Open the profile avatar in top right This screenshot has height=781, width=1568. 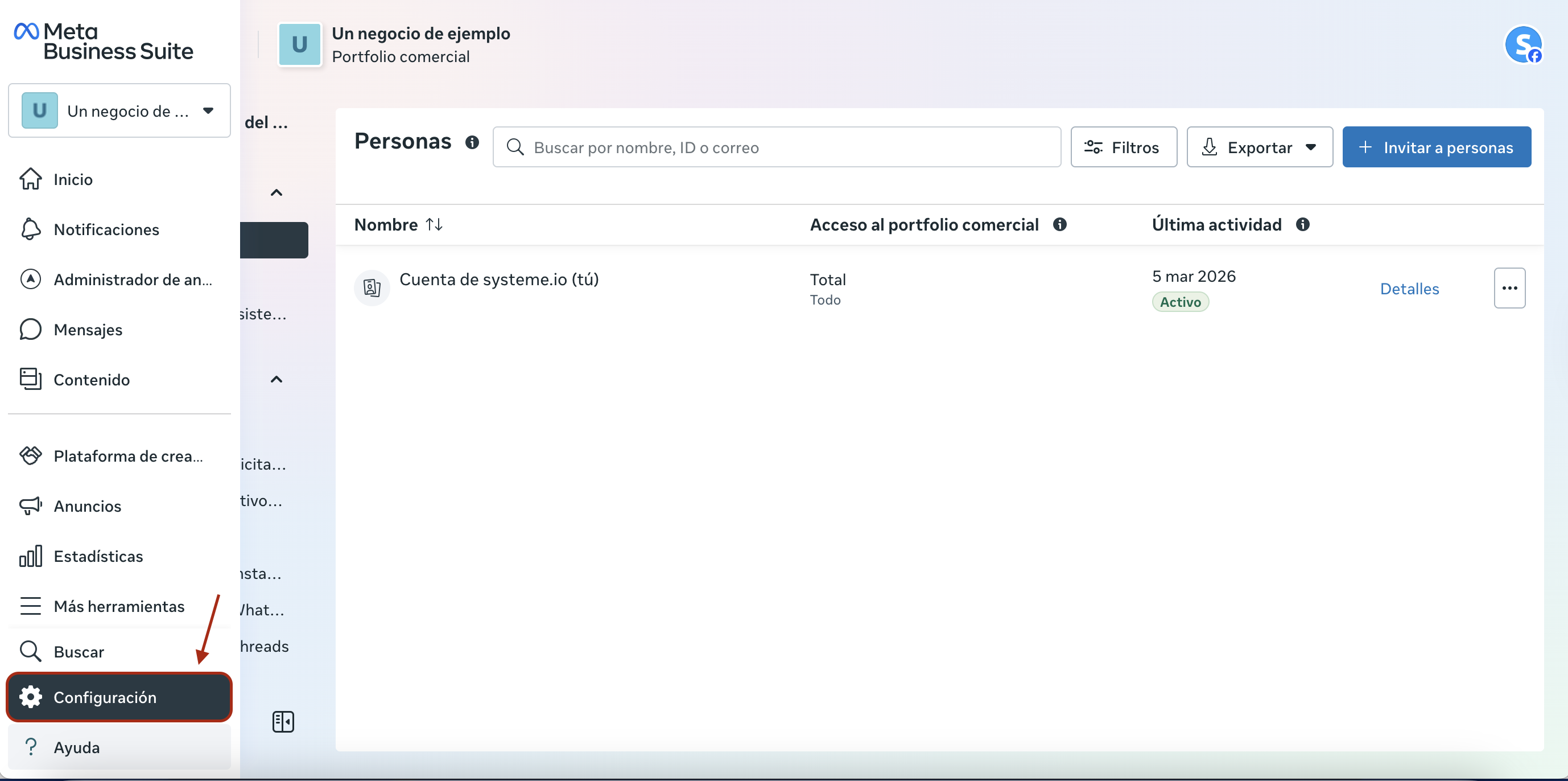click(1522, 44)
